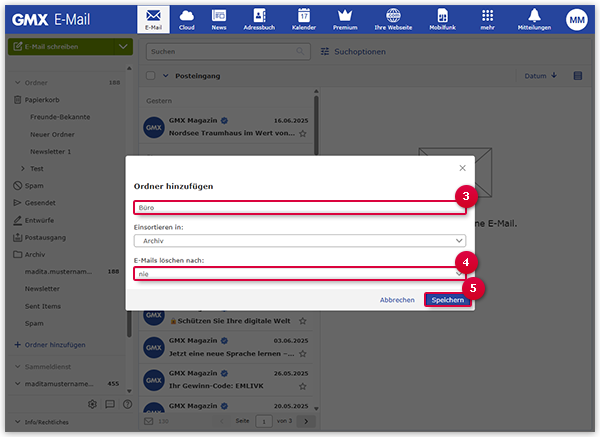Star the Jetzt eine neue Sprache lernen email
The width and height of the screenshot is (600, 437).
click(303, 354)
